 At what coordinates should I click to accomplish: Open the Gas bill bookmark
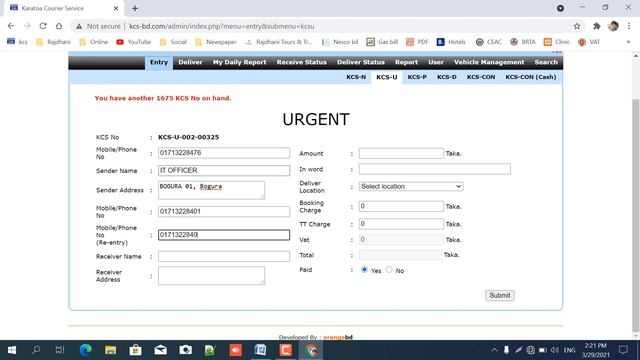[x=382, y=42]
